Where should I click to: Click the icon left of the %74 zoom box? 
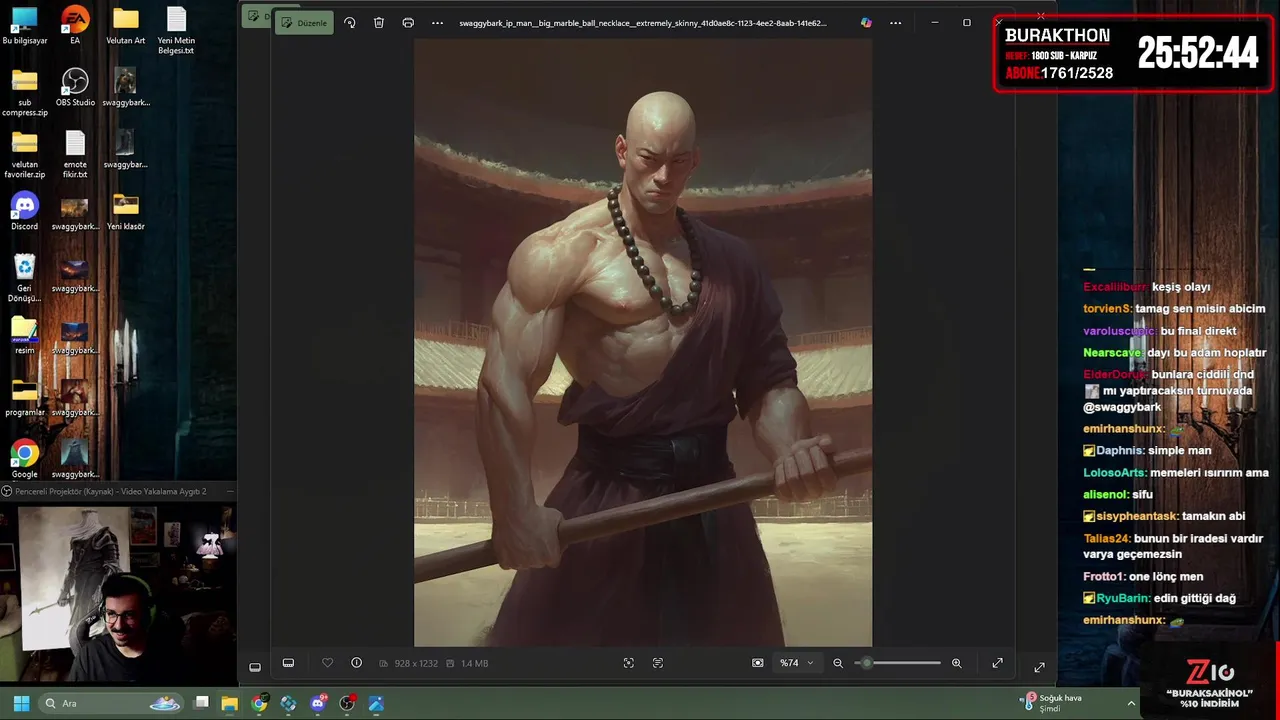point(758,663)
